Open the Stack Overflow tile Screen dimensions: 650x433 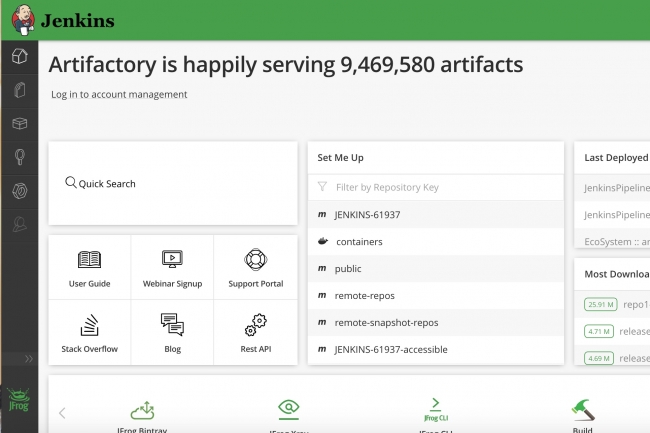pos(90,324)
